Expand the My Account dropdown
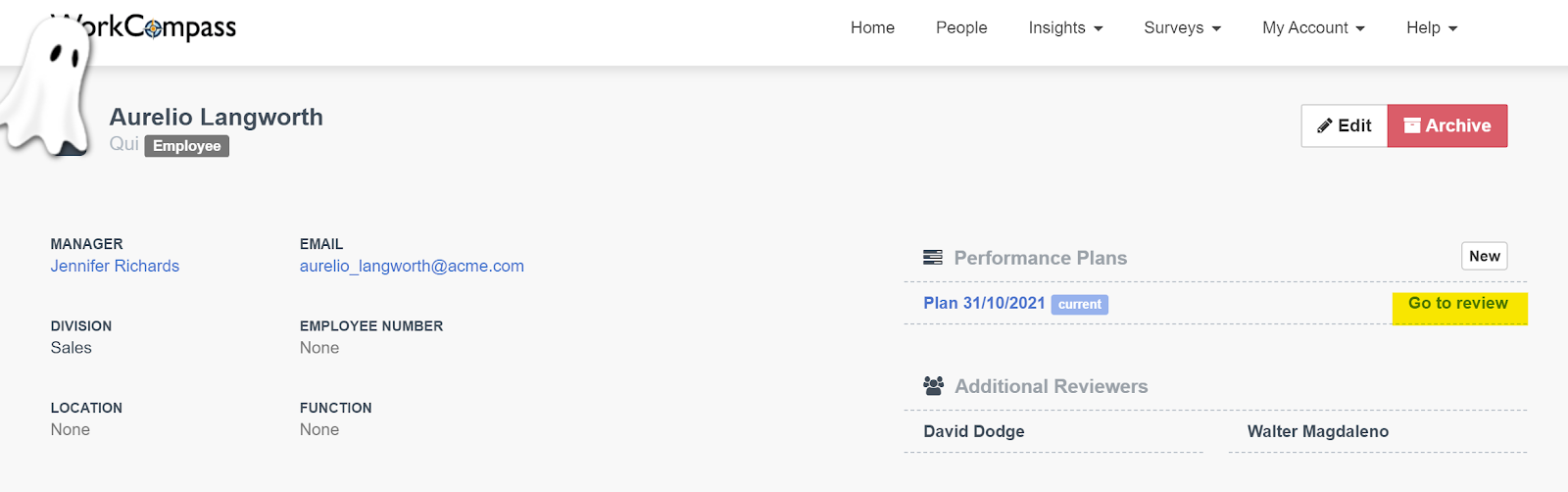 coord(1313,27)
